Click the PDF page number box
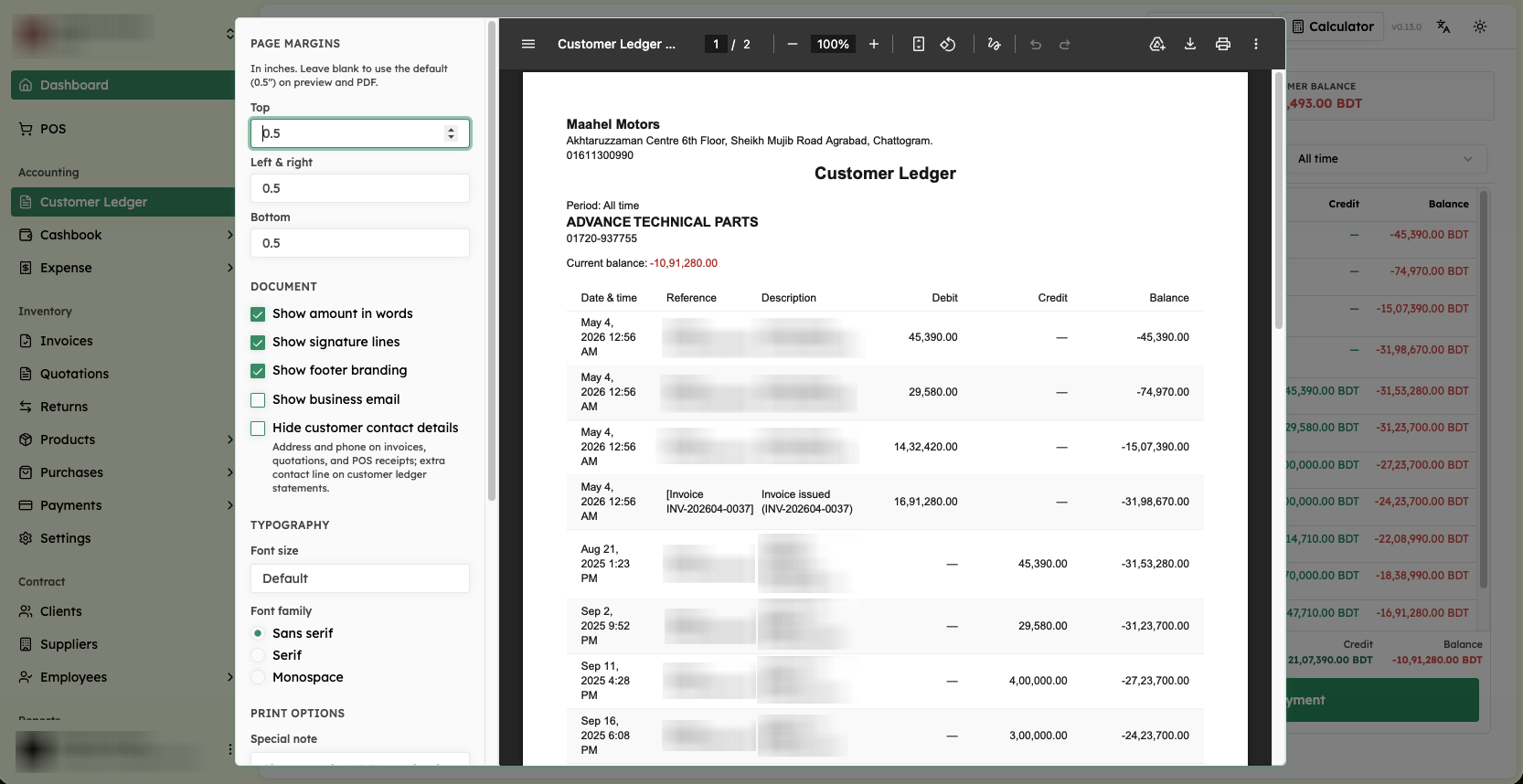The image size is (1523, 784). 716,44
